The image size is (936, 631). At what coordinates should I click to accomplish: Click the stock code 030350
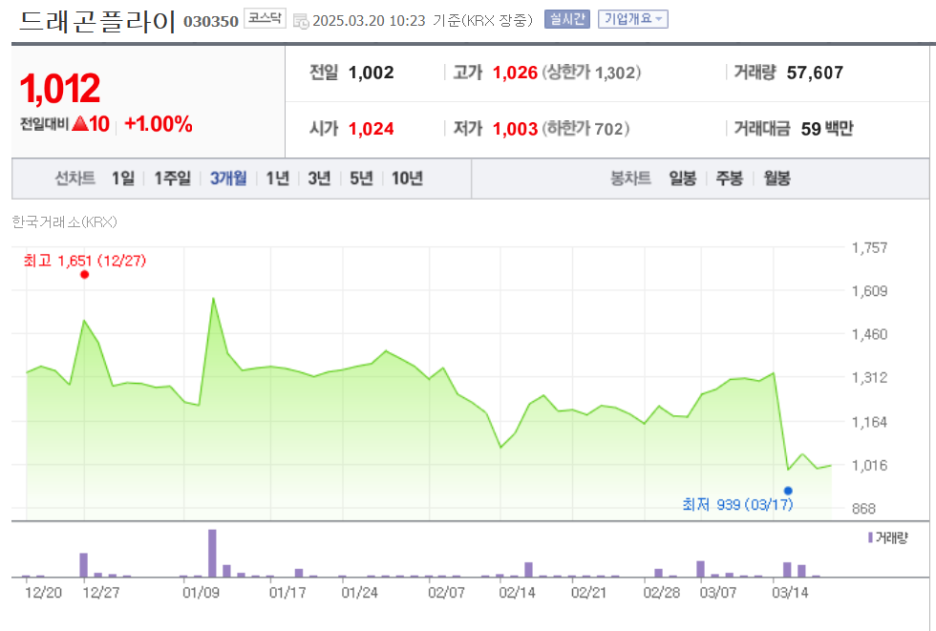pyautogui.click(x=211, y=21)
